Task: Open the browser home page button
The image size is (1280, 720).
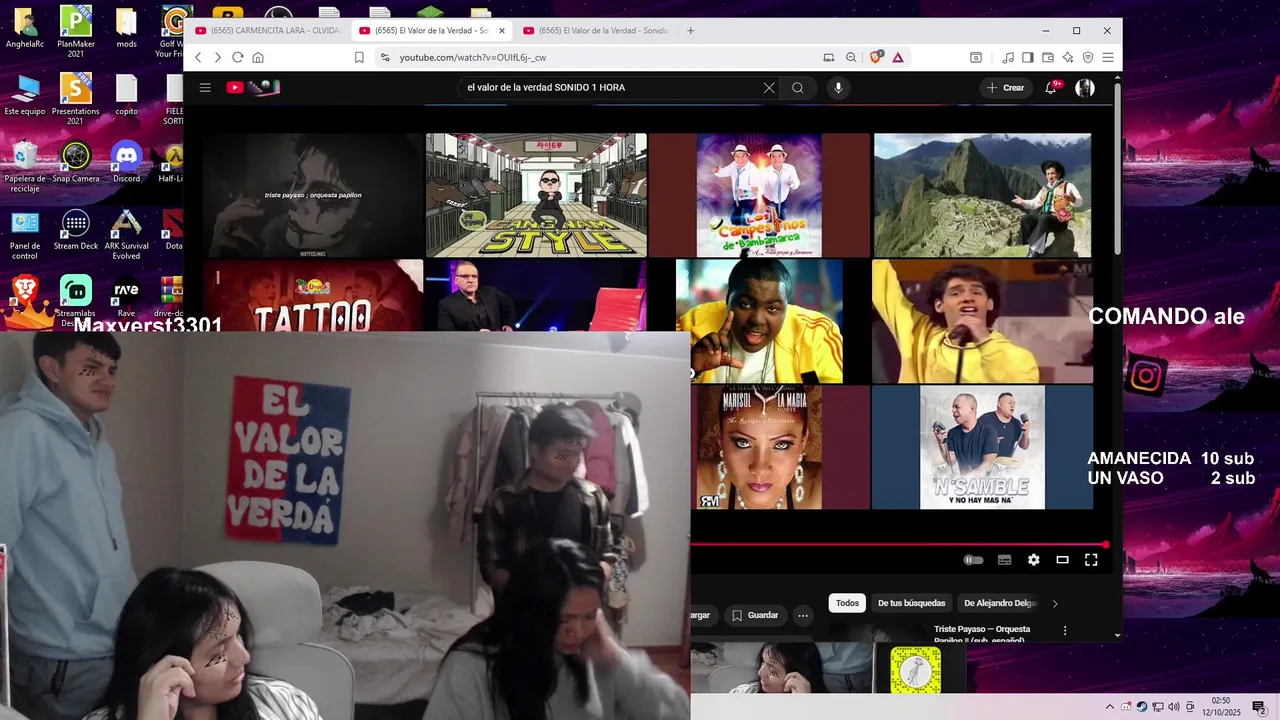Action: 258,58
